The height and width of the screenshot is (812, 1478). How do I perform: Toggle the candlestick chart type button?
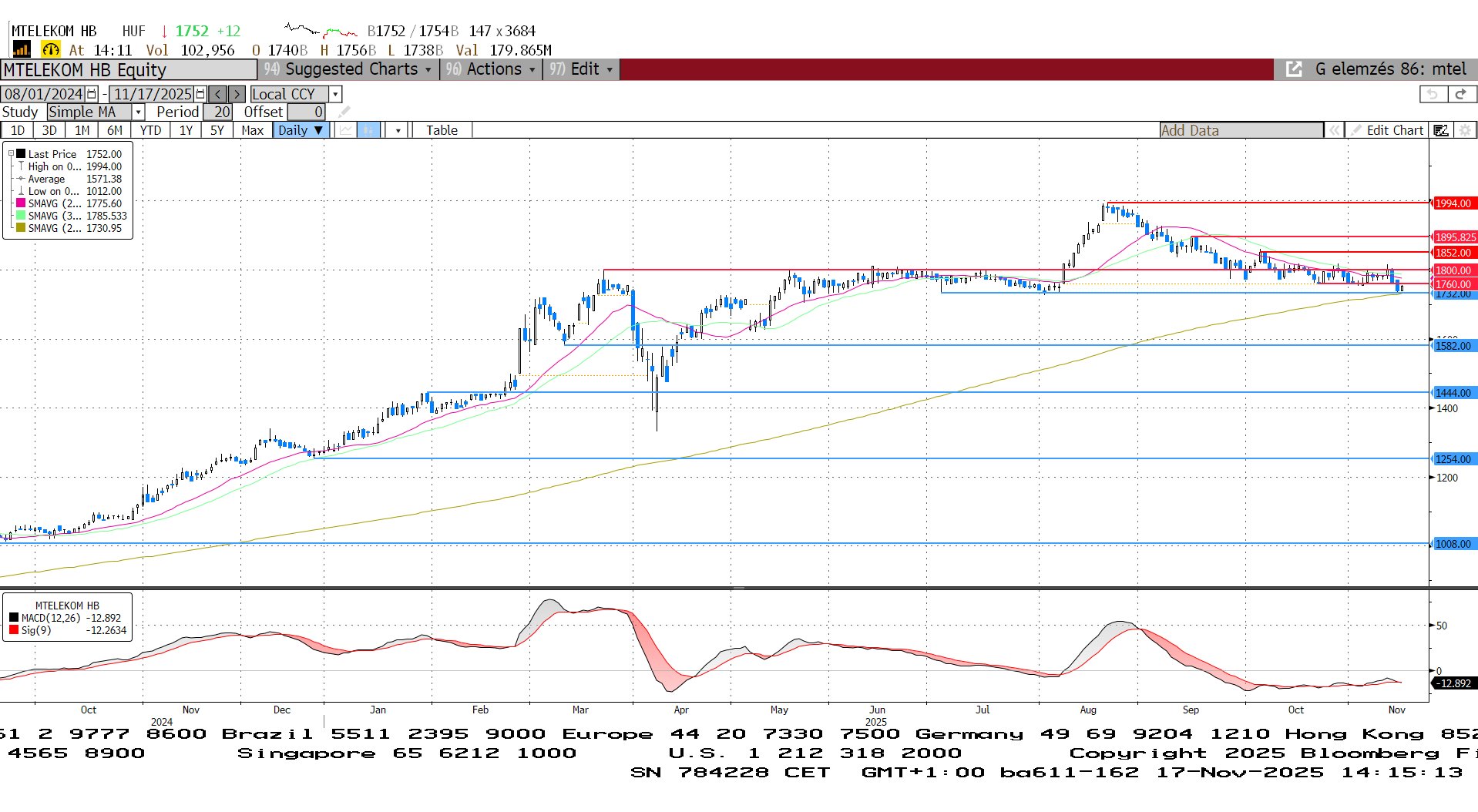click(x=368, y=130)
